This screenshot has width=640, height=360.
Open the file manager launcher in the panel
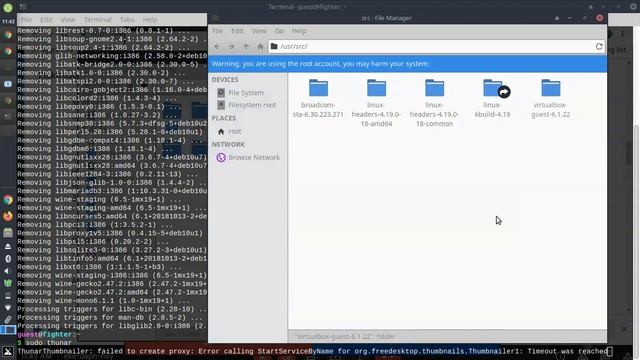8,233
